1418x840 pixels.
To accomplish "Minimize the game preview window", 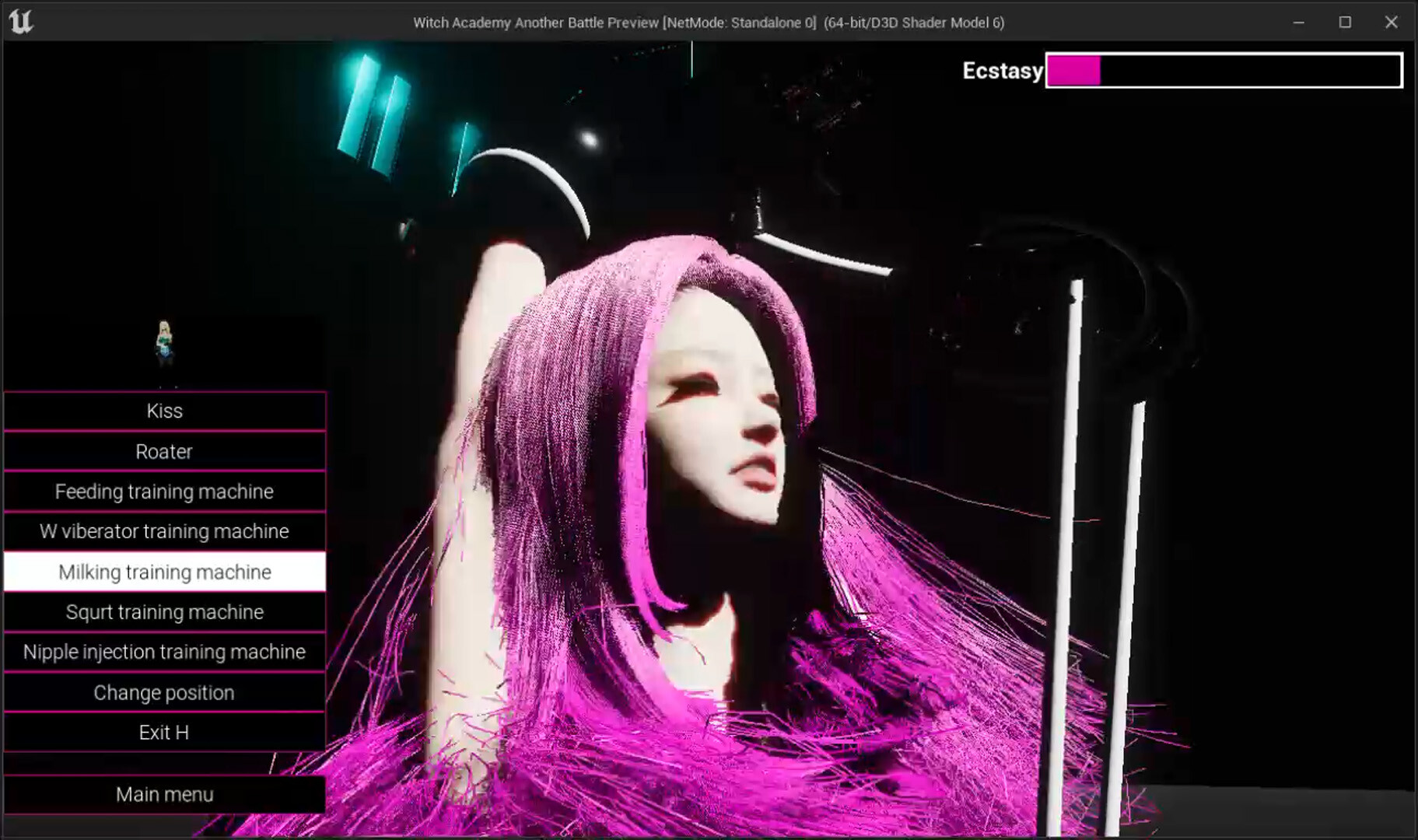I will pyautogui.click(x=1298, y=23).
